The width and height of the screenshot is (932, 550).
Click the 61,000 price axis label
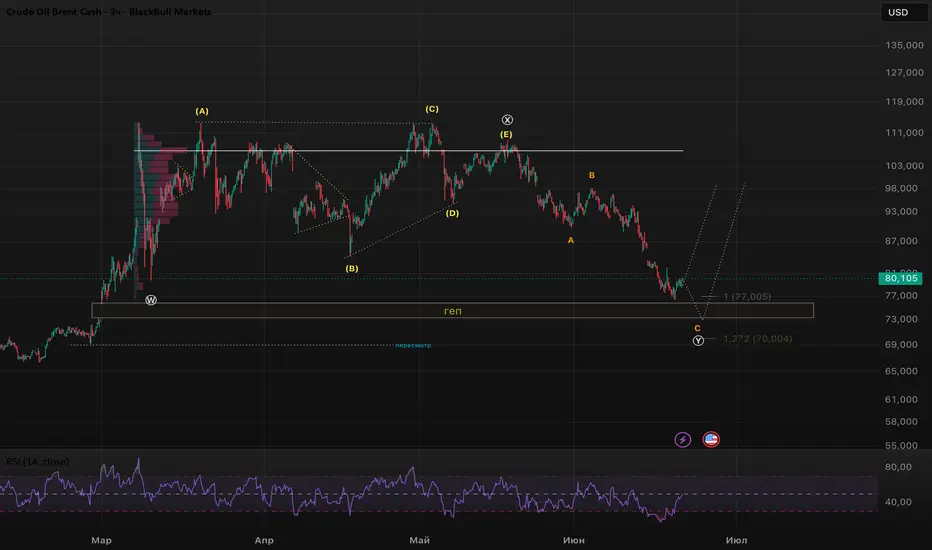click(901, 400)
